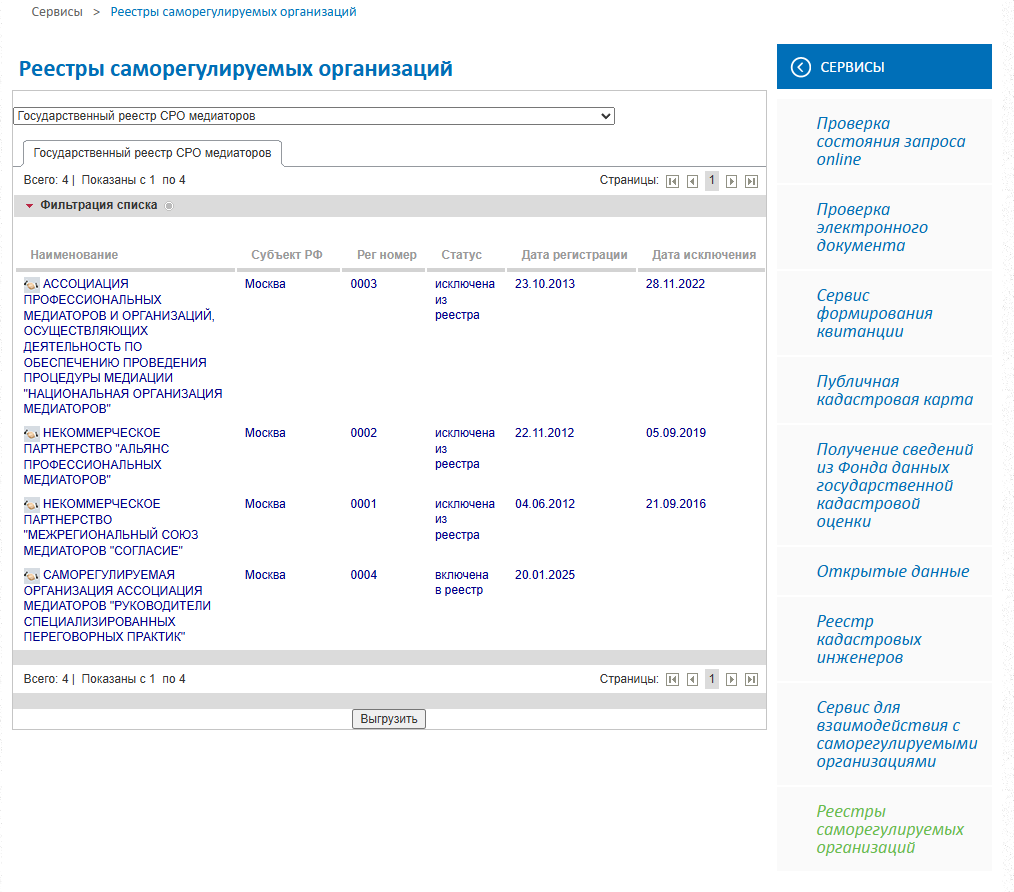Go to first page in bottom pagination
Image resolution: width=1014 pixels, height=892 pixels.
(x=673, y=679)
